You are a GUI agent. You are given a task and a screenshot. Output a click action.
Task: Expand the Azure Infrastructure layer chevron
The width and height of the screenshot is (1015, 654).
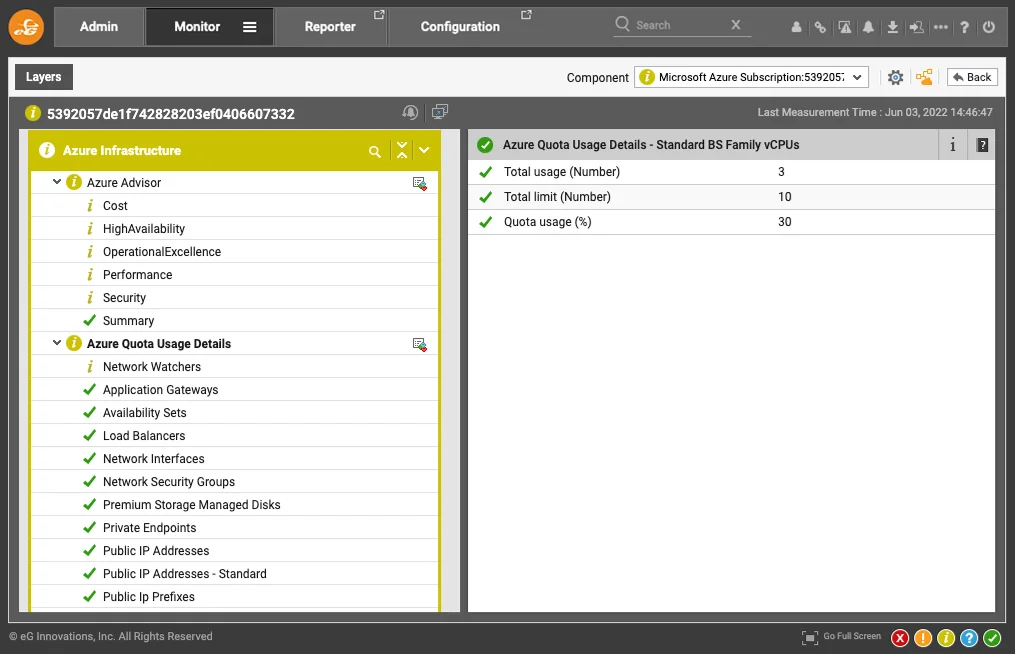[424, 150]
